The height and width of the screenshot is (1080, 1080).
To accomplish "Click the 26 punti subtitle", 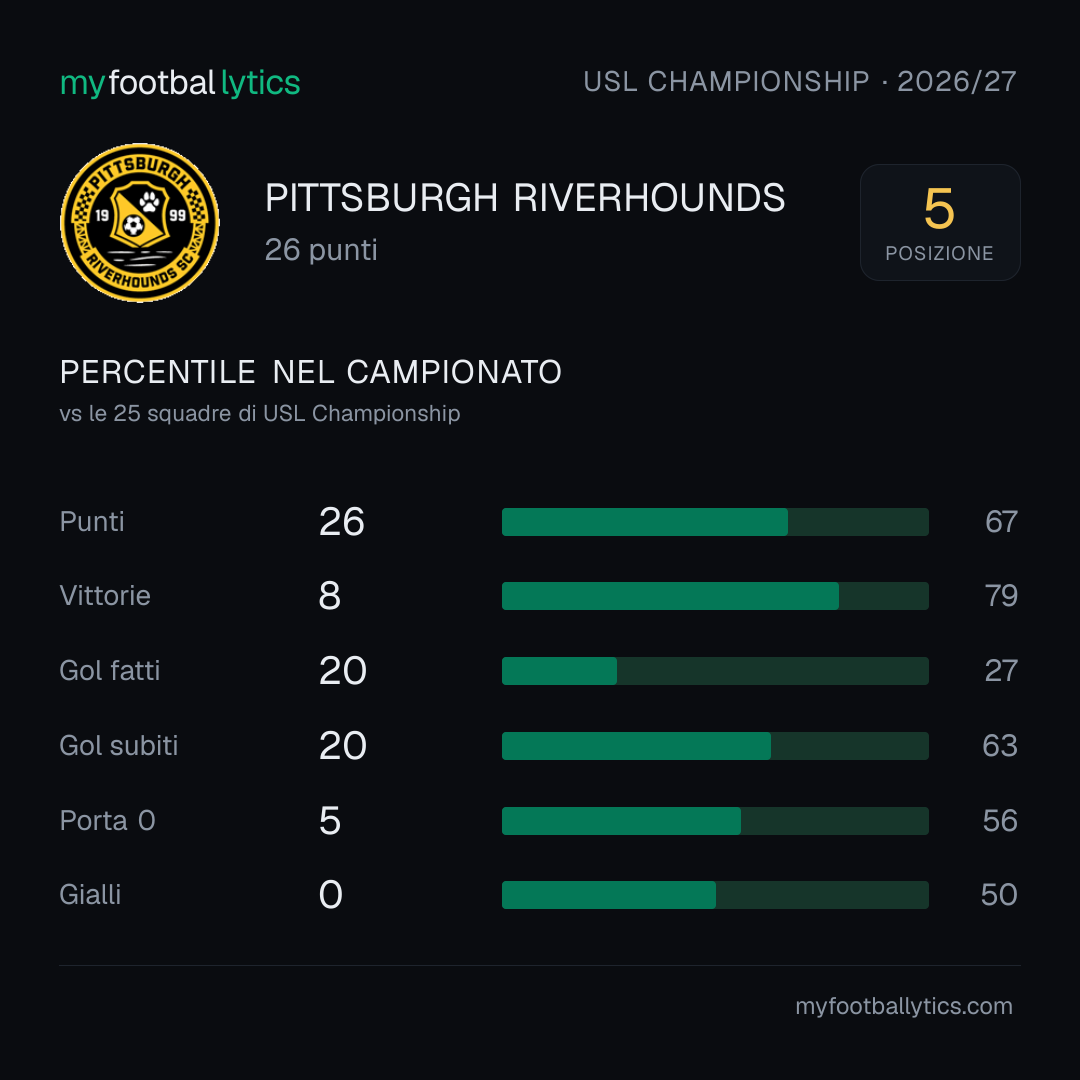I will pyautogui.click(x=321, y=250).
